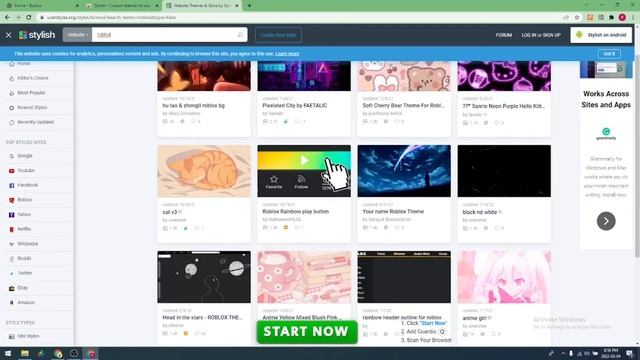Image resolution: width=640 pixels, height=360 pixels.
Task: Open Your name Roblox Theme thumbnail
Action: click(x=404, y=171)
